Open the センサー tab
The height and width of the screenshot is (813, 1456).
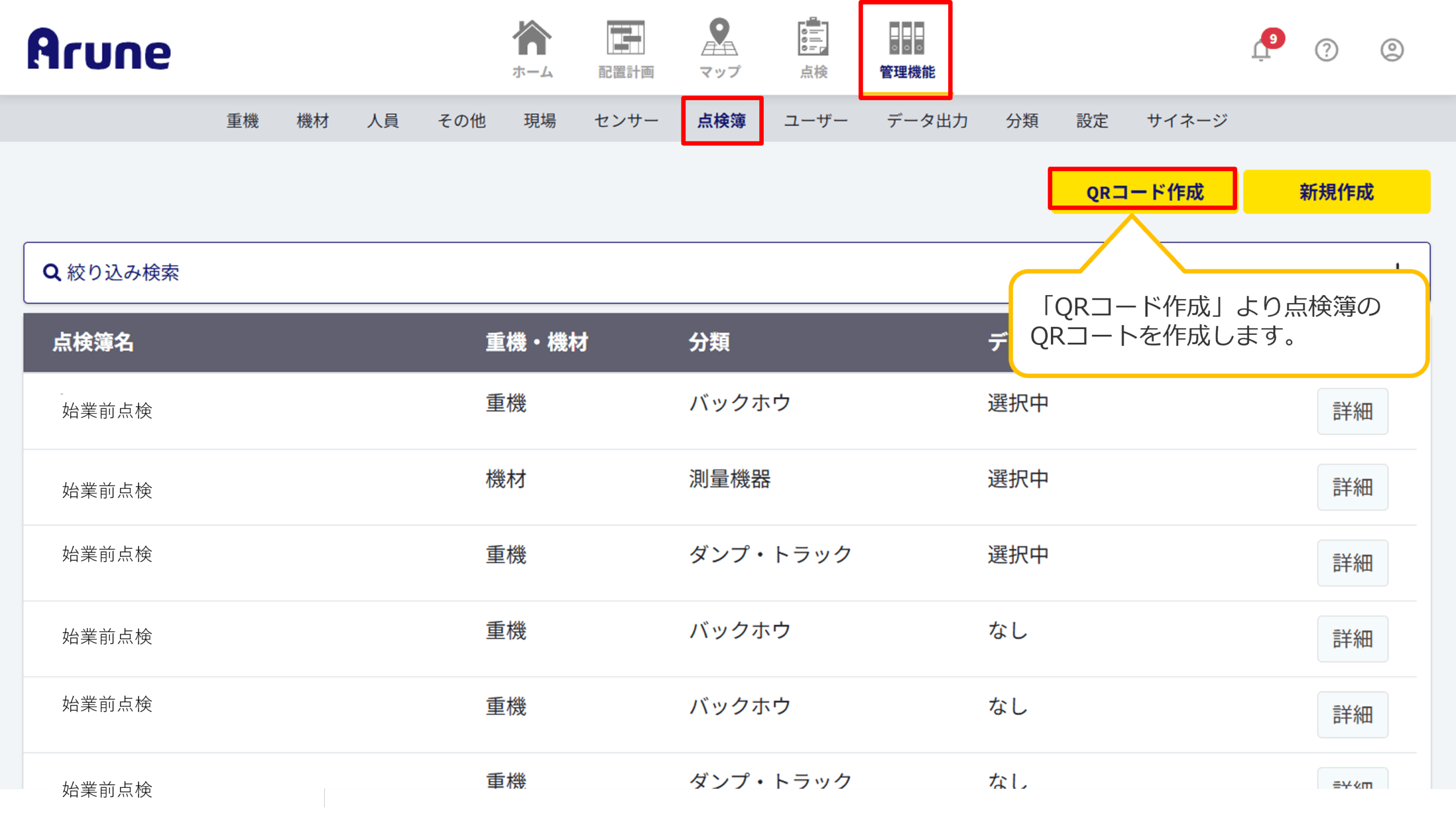[626, 121]
